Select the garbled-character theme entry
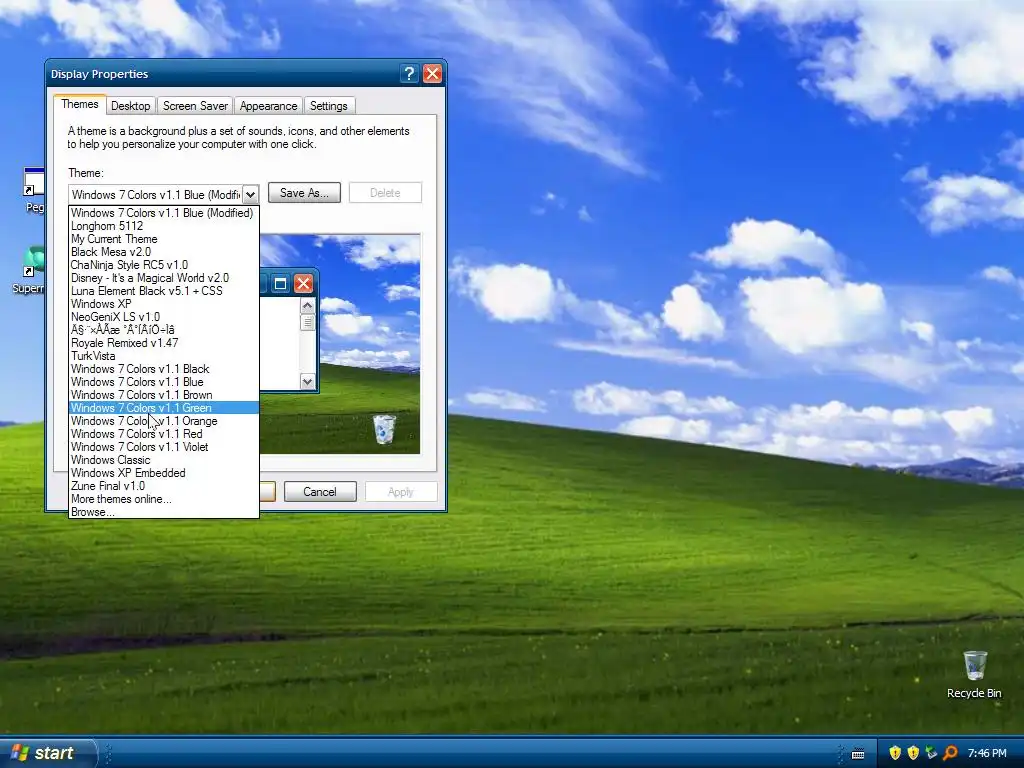Viewport: 1024px width, 768px height. (164, 330)
